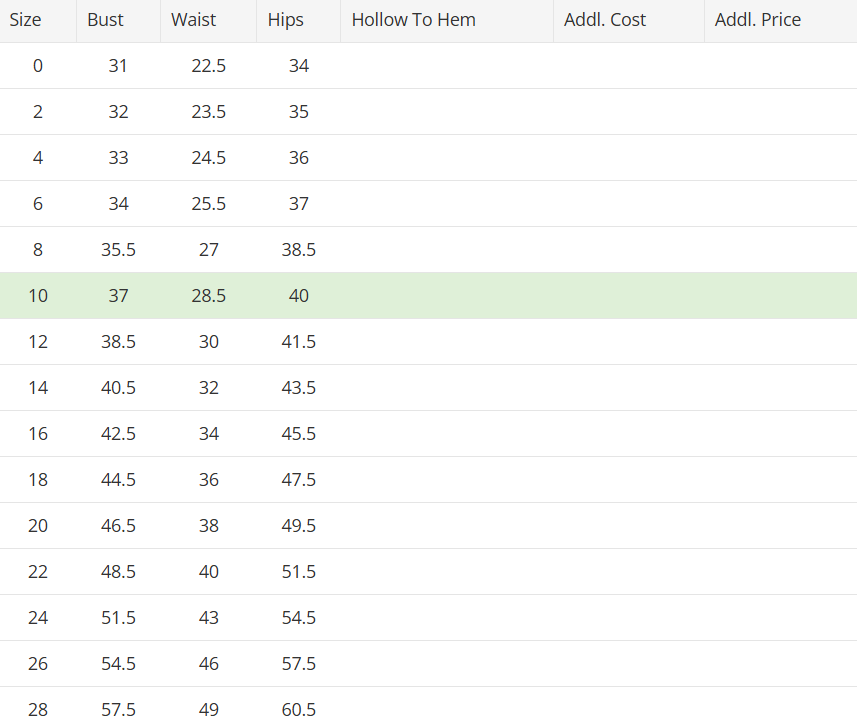
Task: Click hips value 45.5
Action: tap(298, 433)
